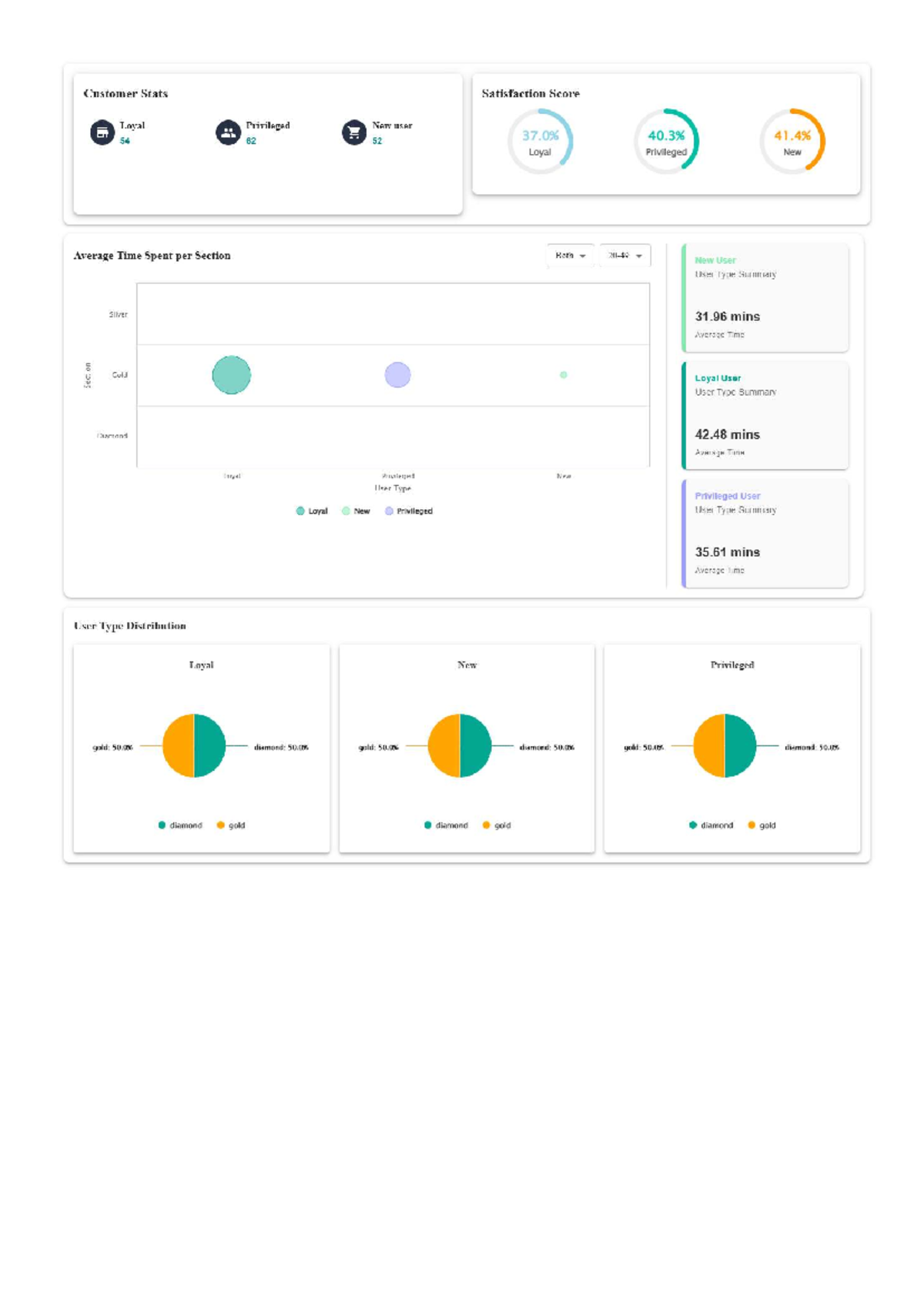Screen dimensions: 924x1306
Task: Toggle diamond legend under New pie chart
Action: click(x=446, y=825)
